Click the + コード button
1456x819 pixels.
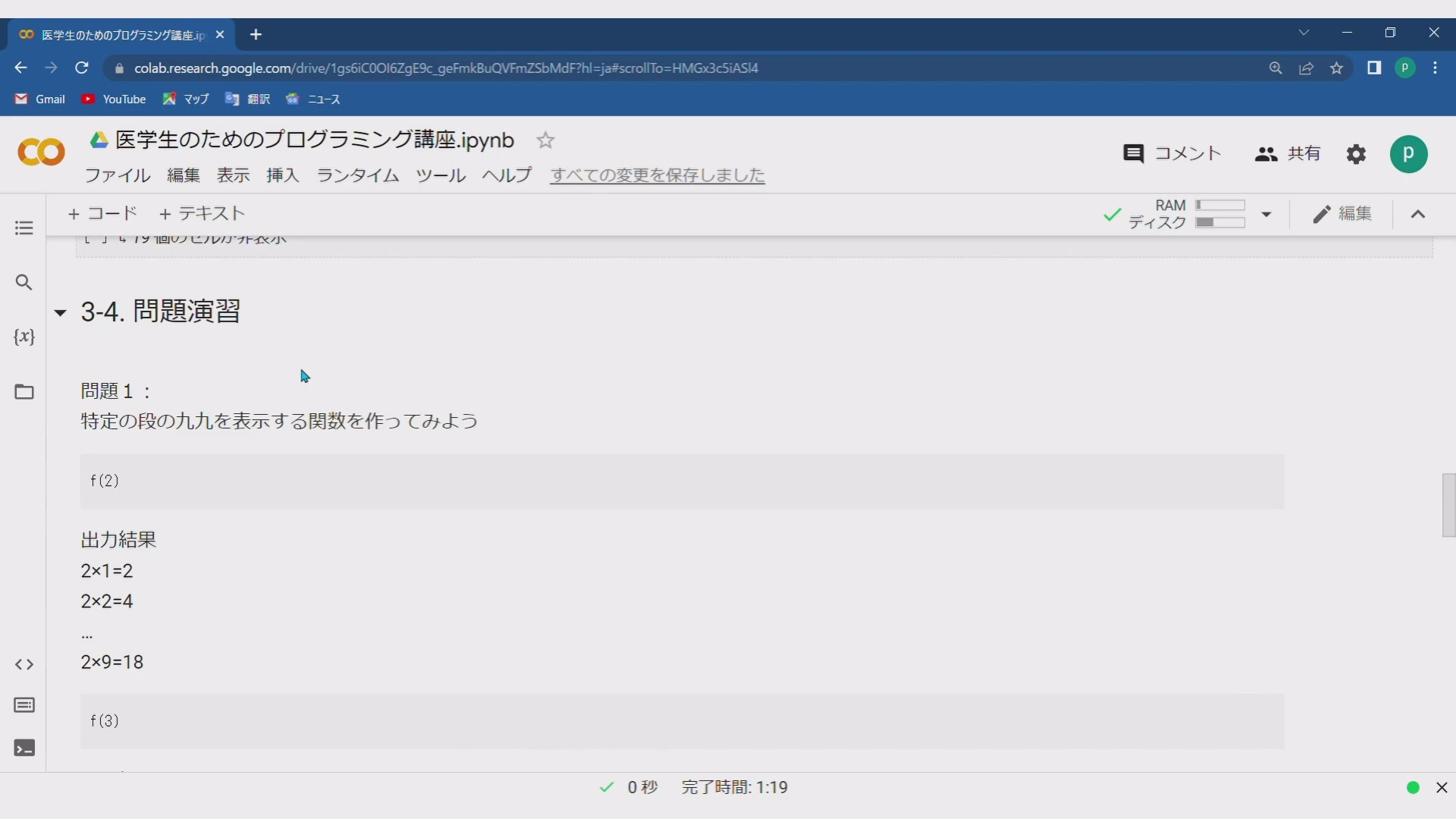click(x=102, y=214)
